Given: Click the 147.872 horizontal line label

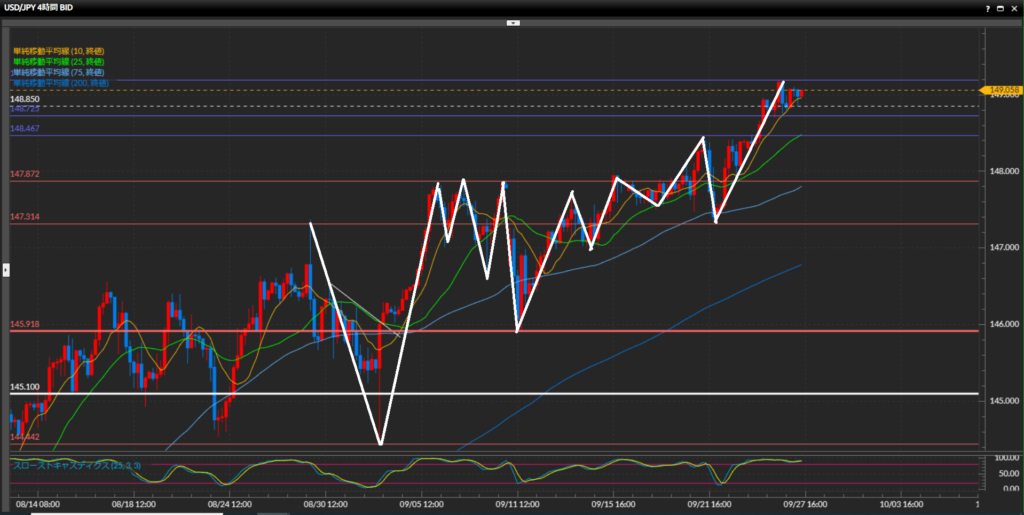Looking at the screenshot, I should tap(25, 174).
